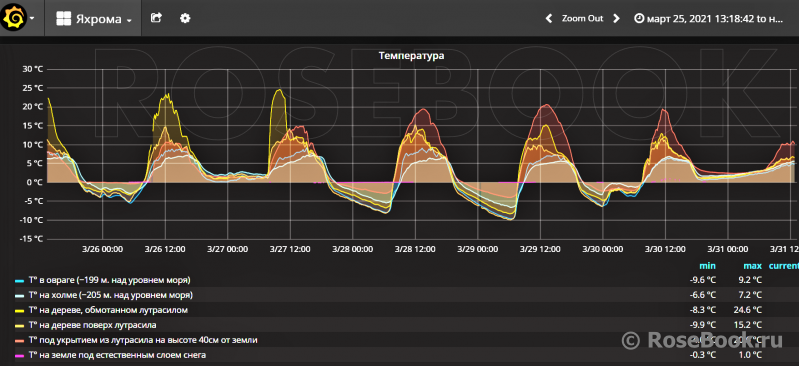Open color picker for magenta snow series
This screenshot has height=366, width=799.
coord(20,355)
